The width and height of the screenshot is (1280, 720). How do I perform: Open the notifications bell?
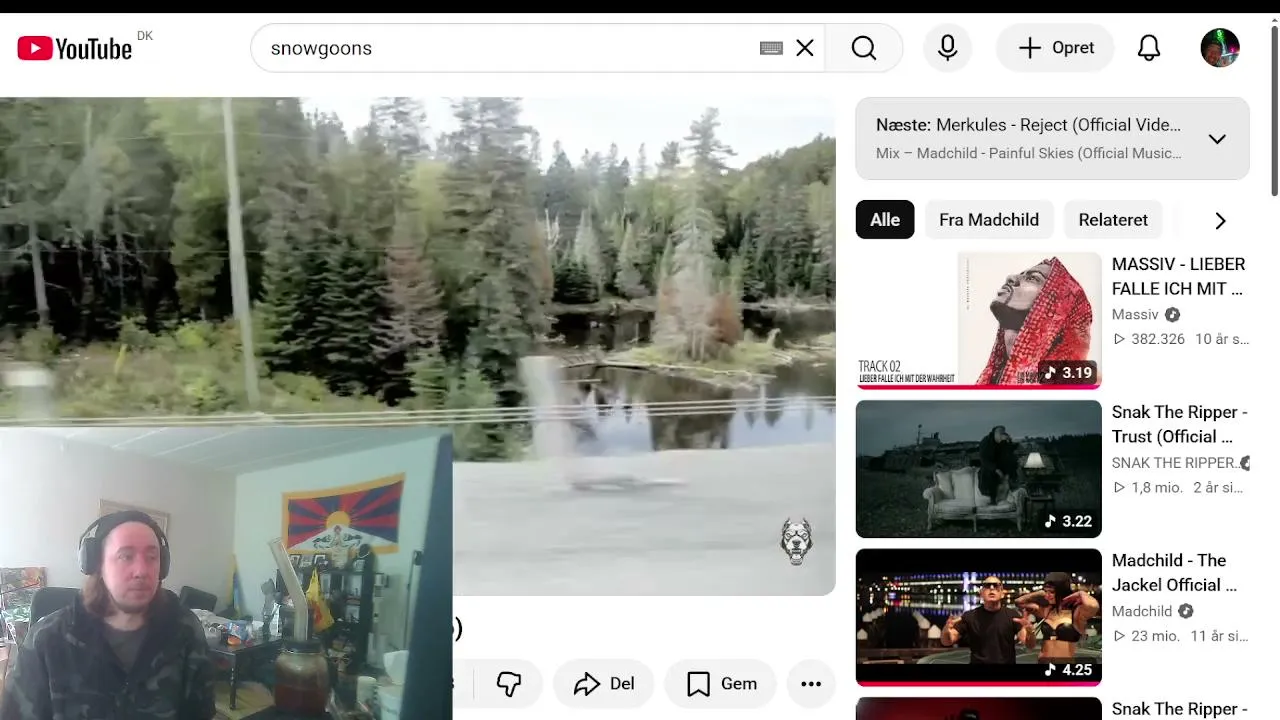(x=1149, y=48)
